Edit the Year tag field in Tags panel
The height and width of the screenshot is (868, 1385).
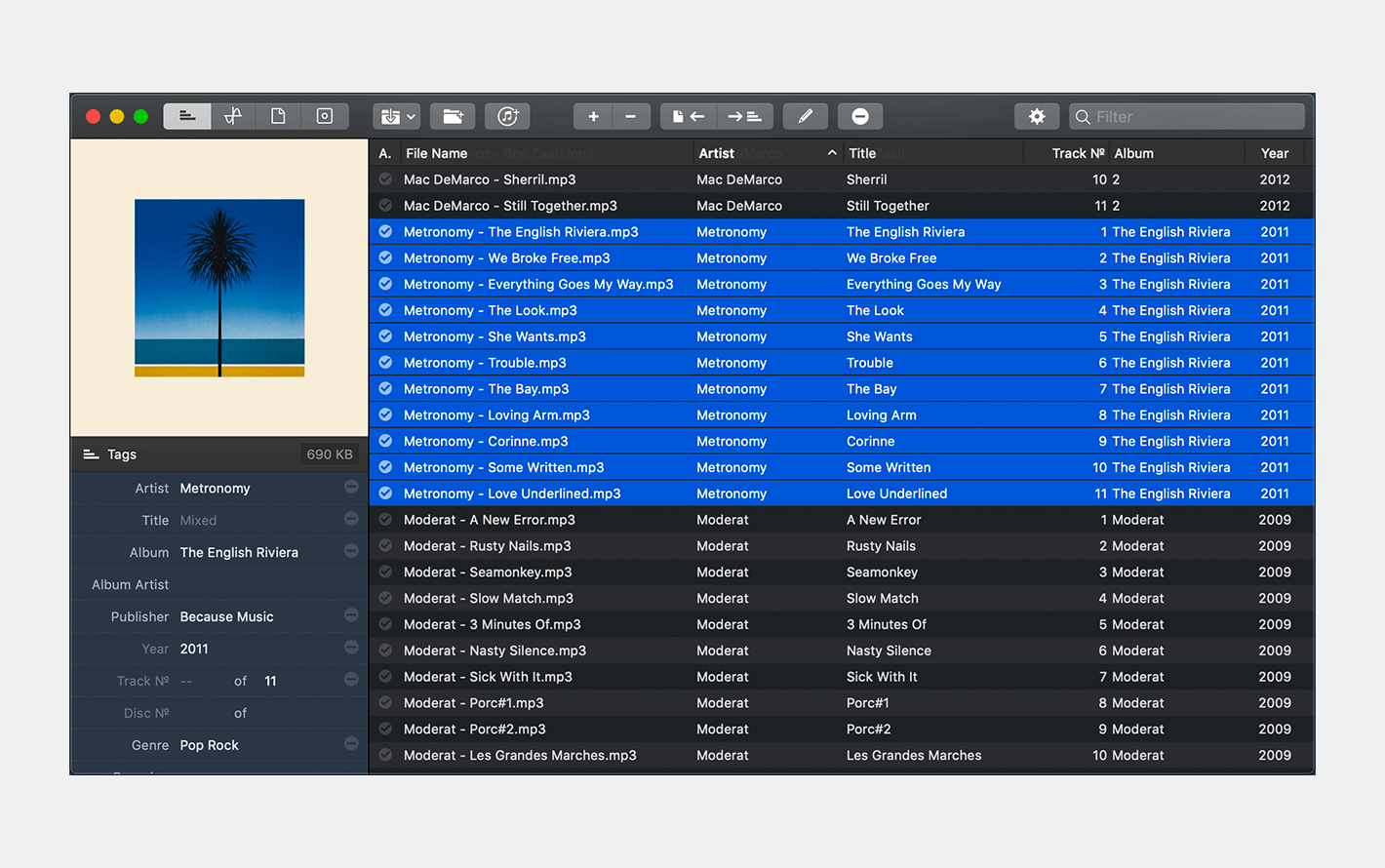coord(259,649)
